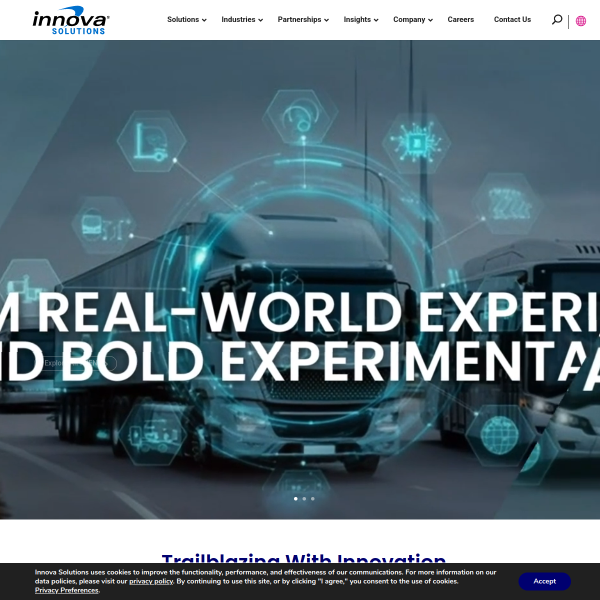Go to the Careers page
The height and width of the screenshot is (600, 600).
point(461,20)
